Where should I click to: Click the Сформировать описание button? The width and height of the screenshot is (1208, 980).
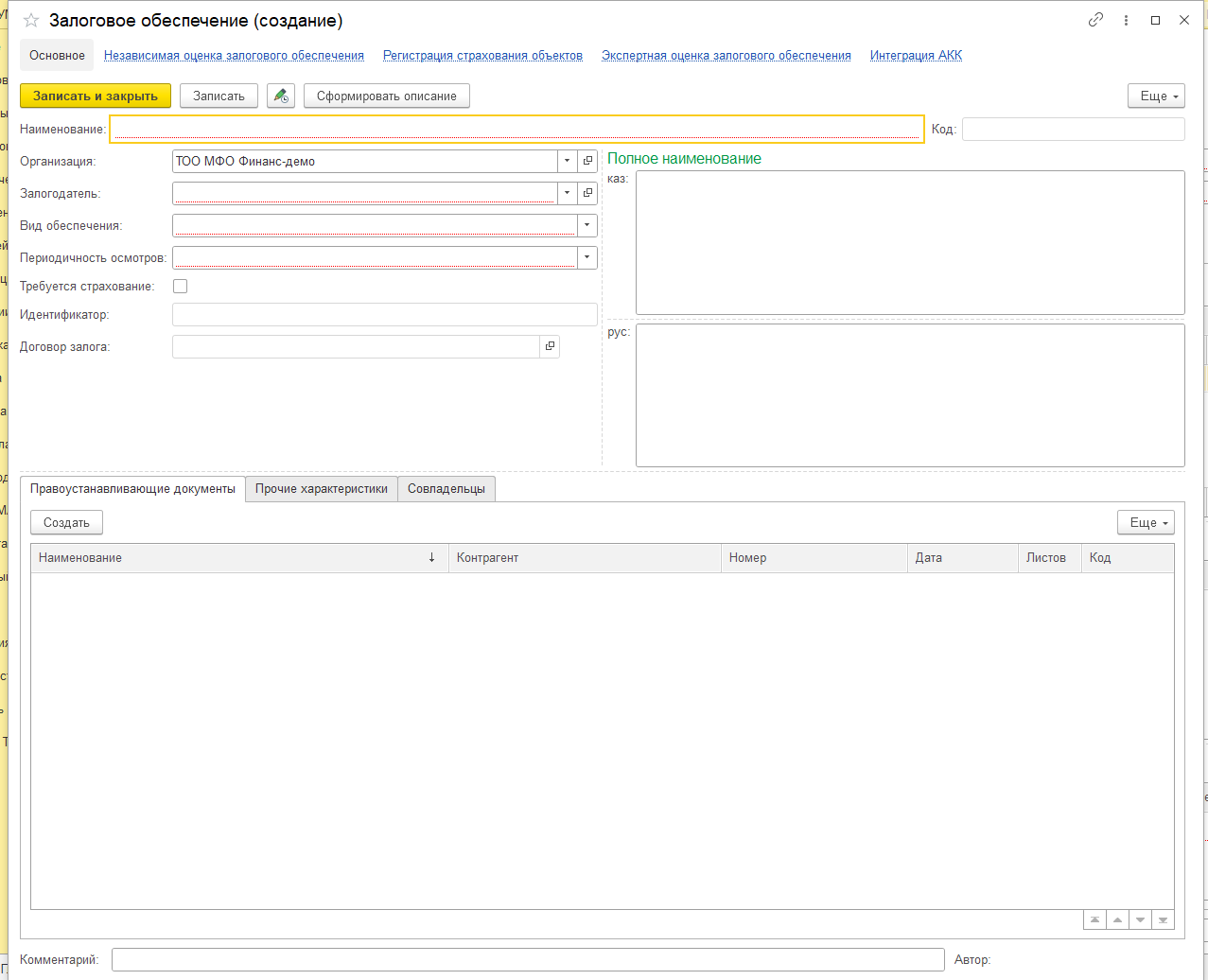[387, 96]
